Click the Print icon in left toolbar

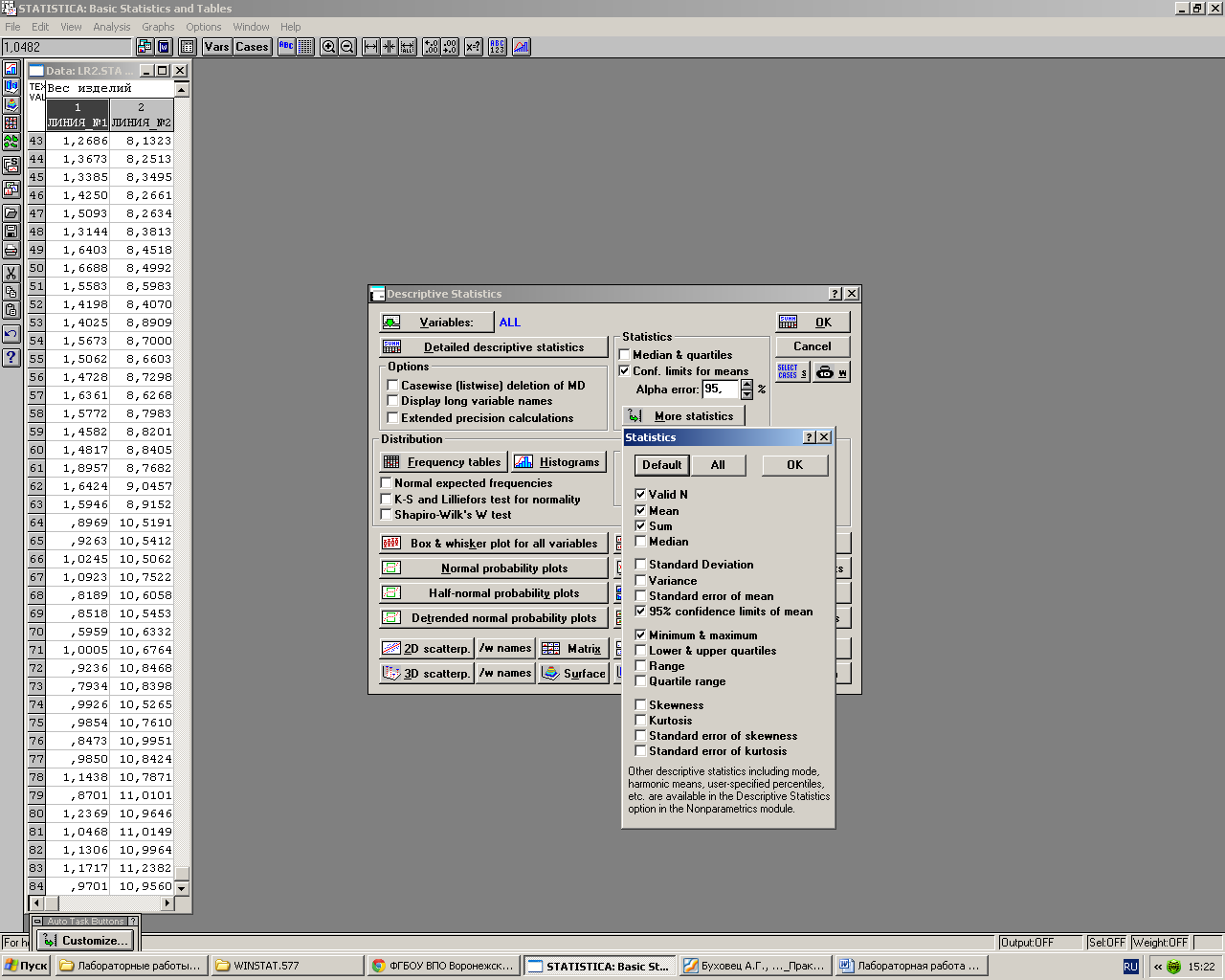pyautogui.click(x=11, y=250)
